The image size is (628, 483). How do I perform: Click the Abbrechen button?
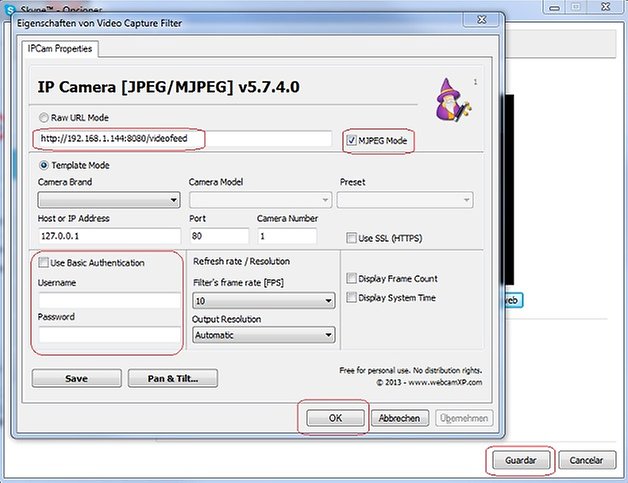pyautogui.click(x=400, y=418)
